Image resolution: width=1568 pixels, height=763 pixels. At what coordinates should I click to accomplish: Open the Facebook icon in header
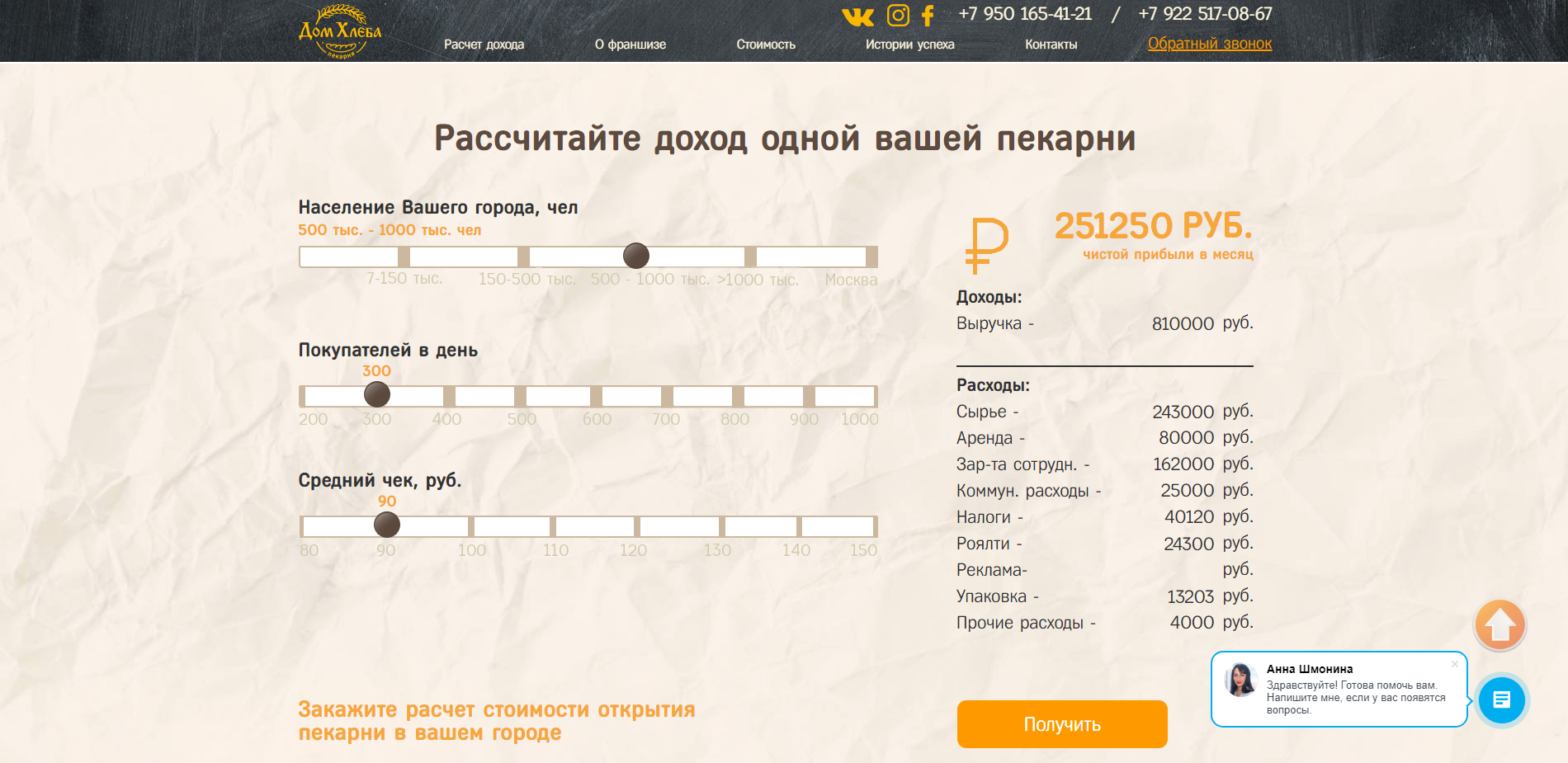coord(928,16)
